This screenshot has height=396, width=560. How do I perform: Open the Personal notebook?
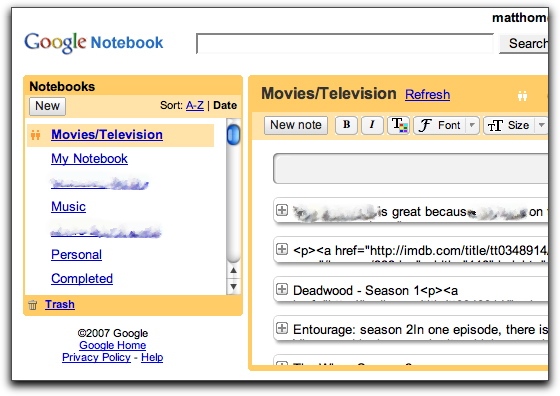[76, 255]
